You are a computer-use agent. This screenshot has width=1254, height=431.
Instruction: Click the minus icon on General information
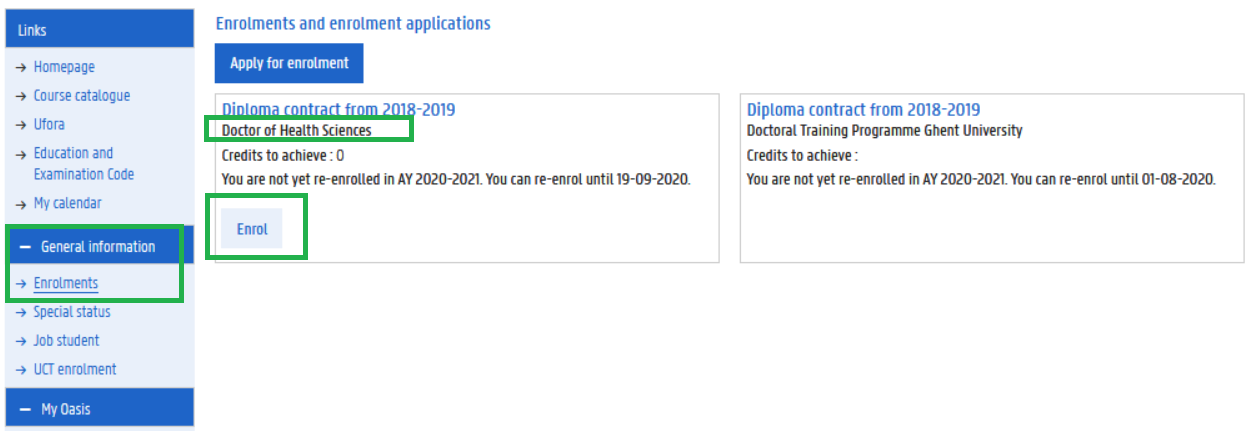25,247
